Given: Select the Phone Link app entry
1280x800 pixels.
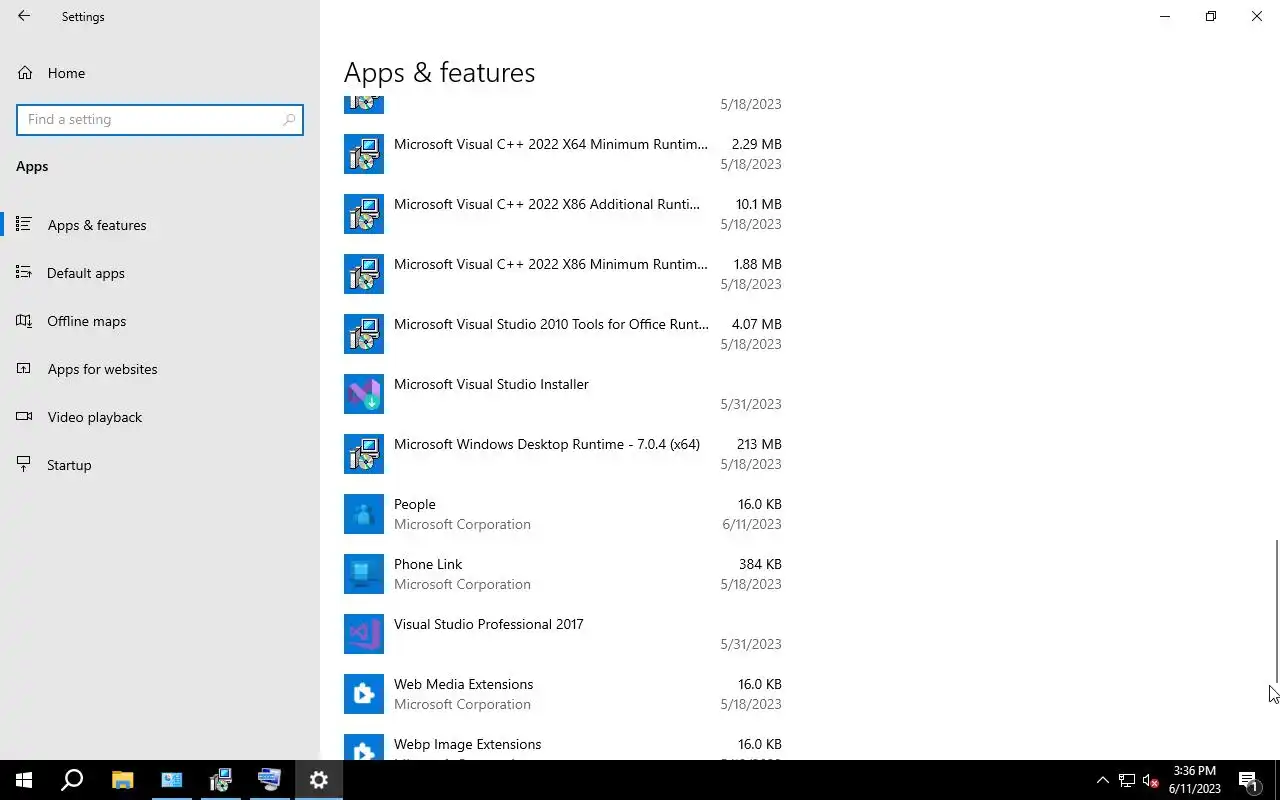Looking at the screenshot, I should click(563, 574).
